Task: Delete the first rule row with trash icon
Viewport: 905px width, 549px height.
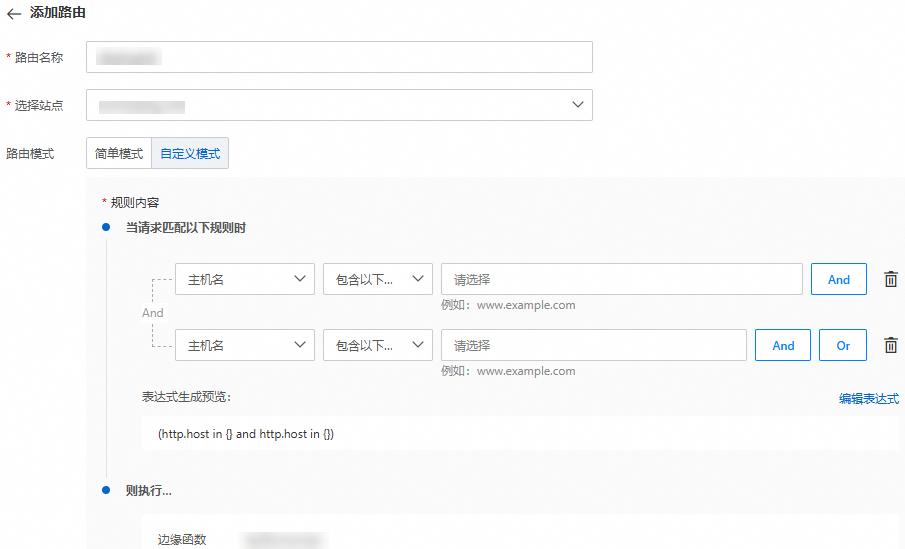Action: coord(891,279)
